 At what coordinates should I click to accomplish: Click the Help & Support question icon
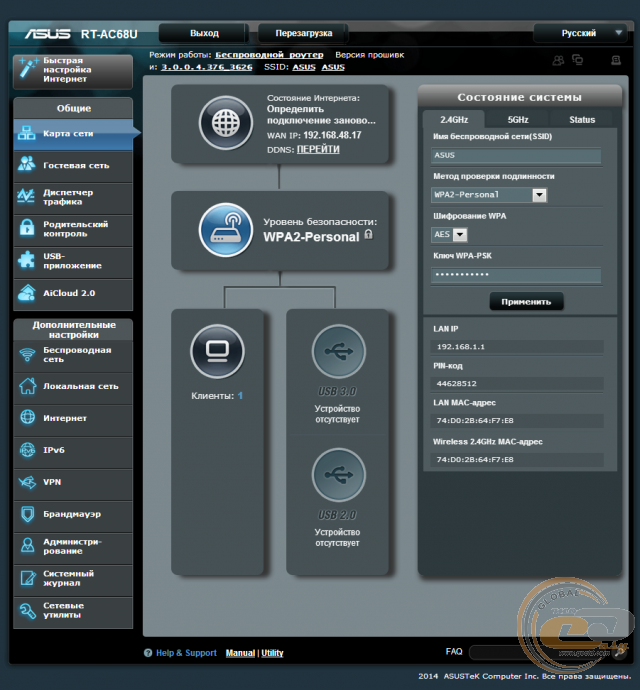148,653
